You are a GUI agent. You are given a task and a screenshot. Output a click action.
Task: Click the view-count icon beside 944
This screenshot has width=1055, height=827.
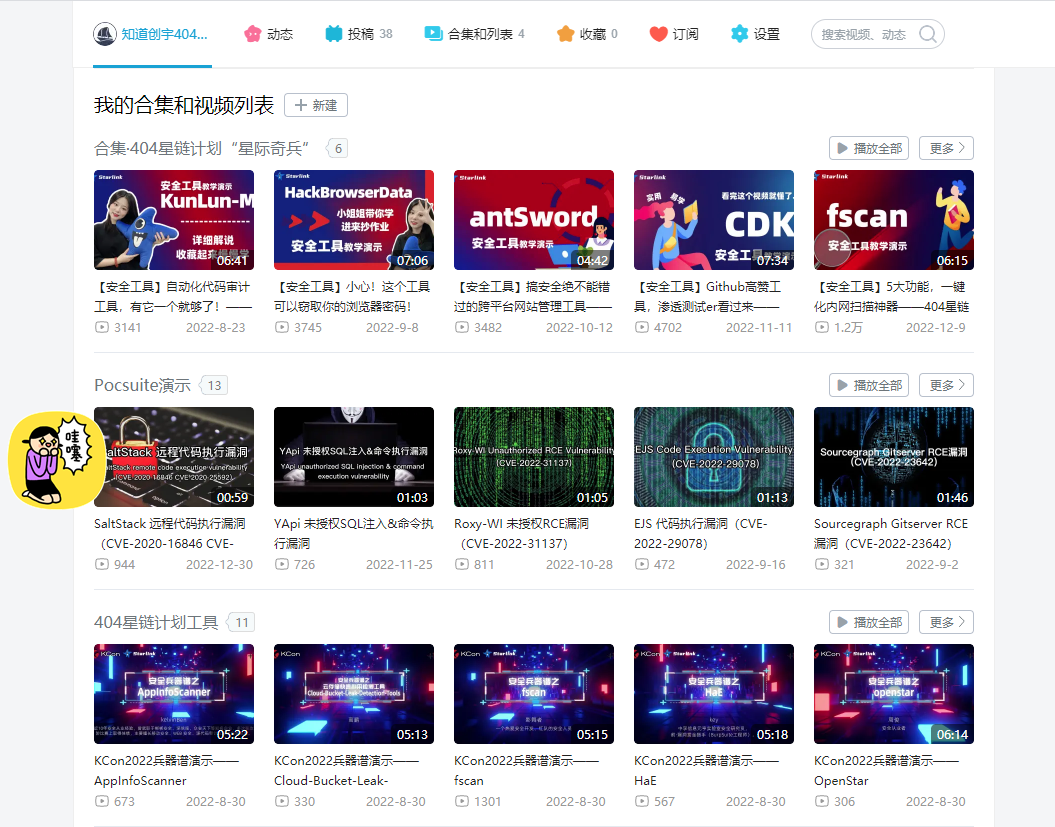[102, 564]
